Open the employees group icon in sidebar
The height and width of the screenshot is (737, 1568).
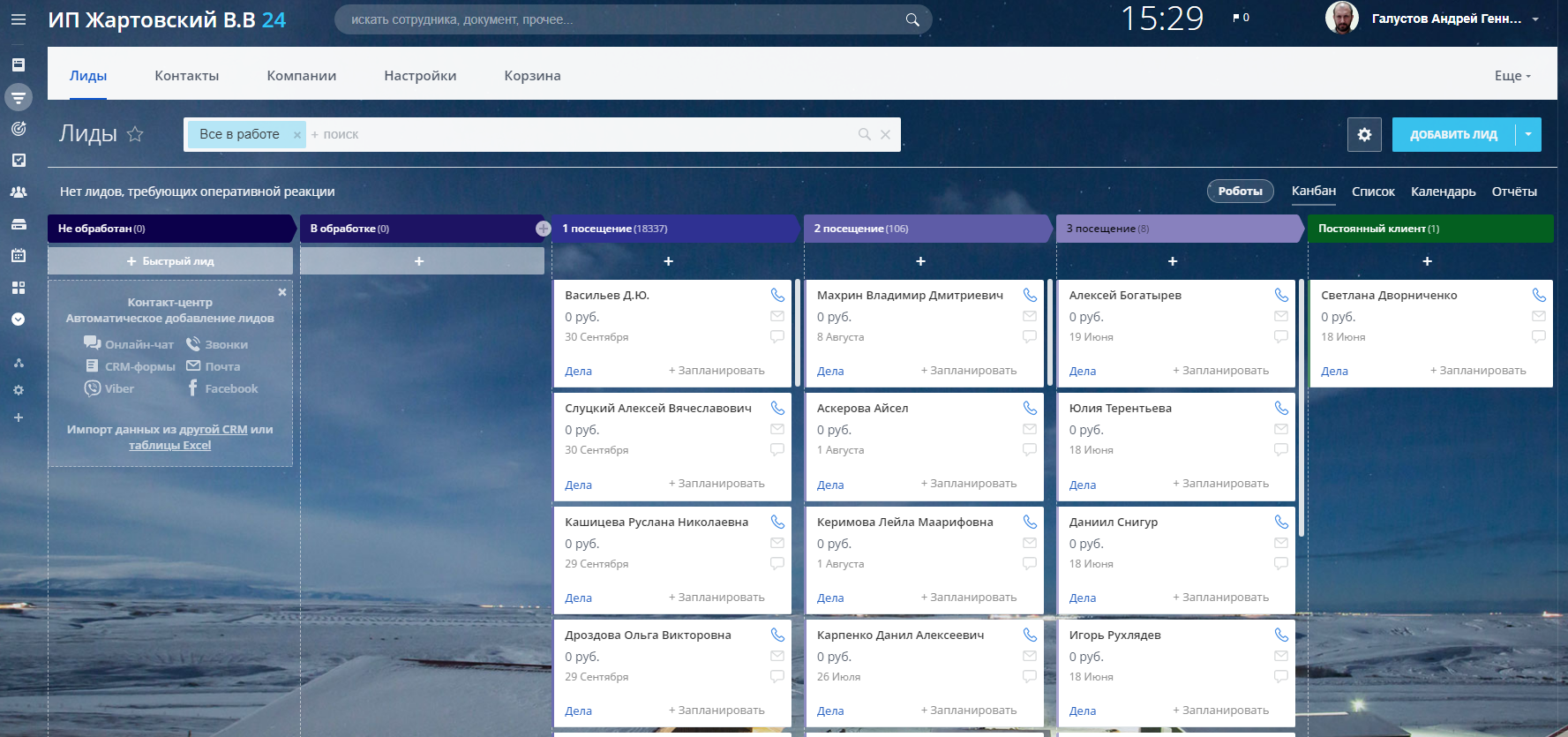coord(19,192)
